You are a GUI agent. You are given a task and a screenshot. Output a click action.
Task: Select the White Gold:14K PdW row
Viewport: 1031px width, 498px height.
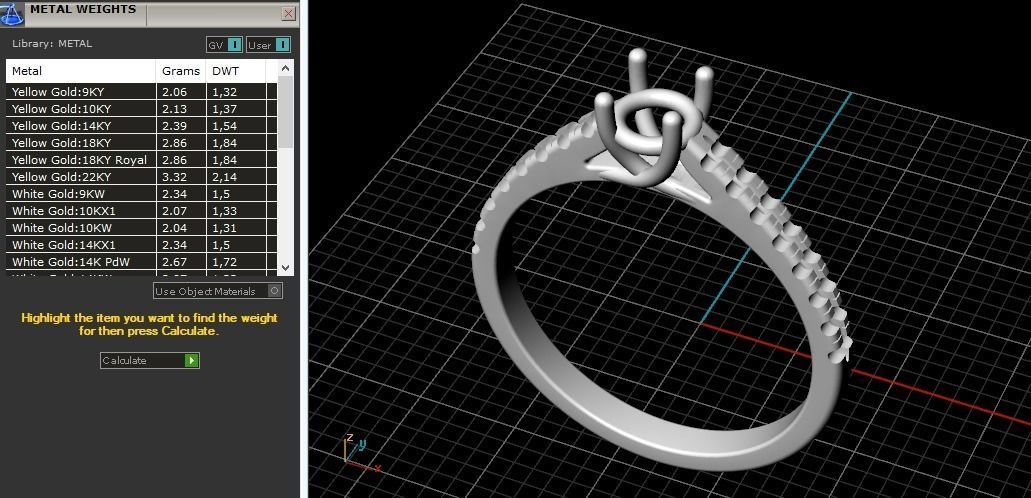pos(142,262)
